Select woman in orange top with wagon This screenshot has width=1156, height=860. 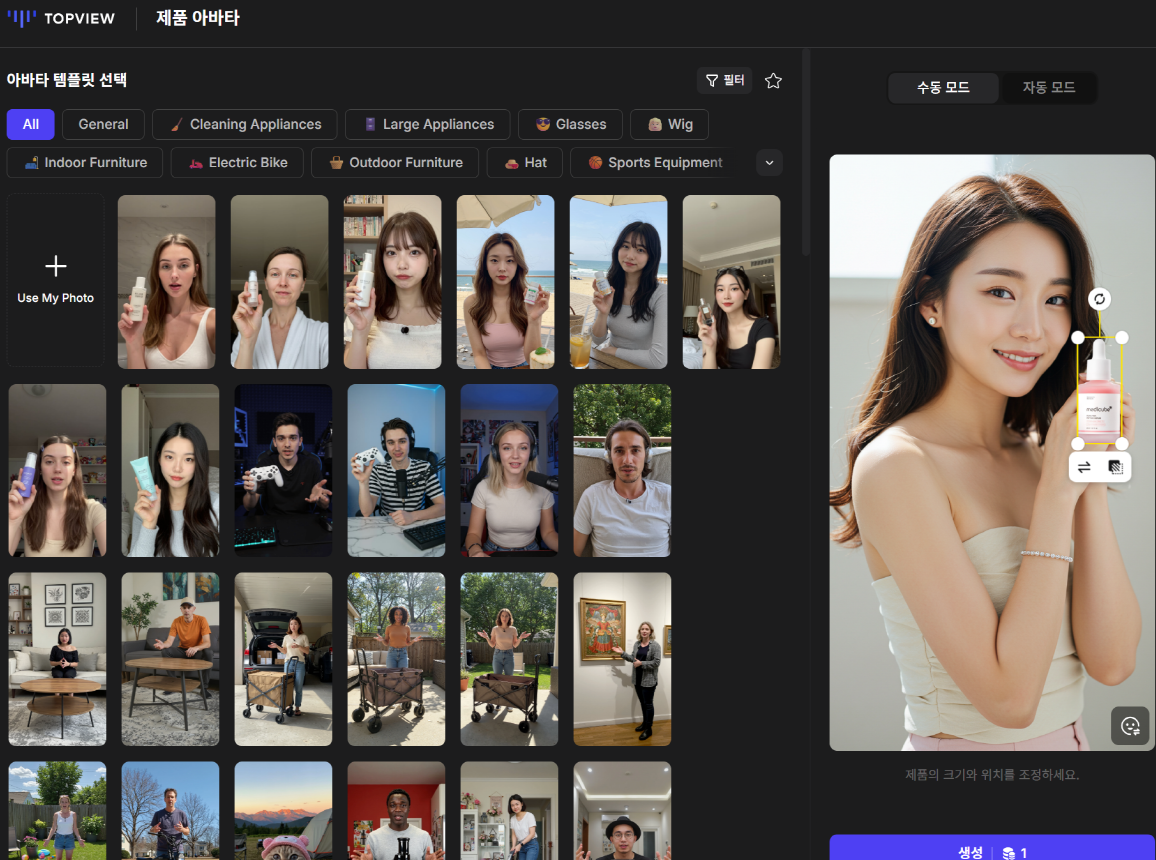397,659
